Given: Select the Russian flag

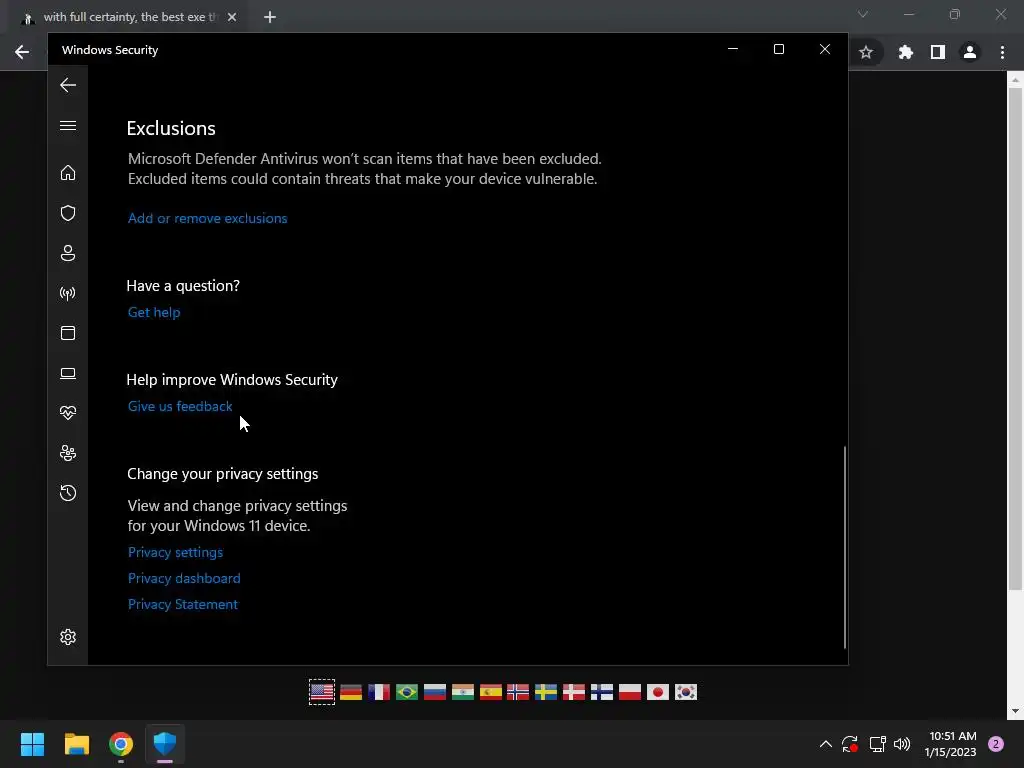Looking at the screenshot, I should (x=435, y=692).
